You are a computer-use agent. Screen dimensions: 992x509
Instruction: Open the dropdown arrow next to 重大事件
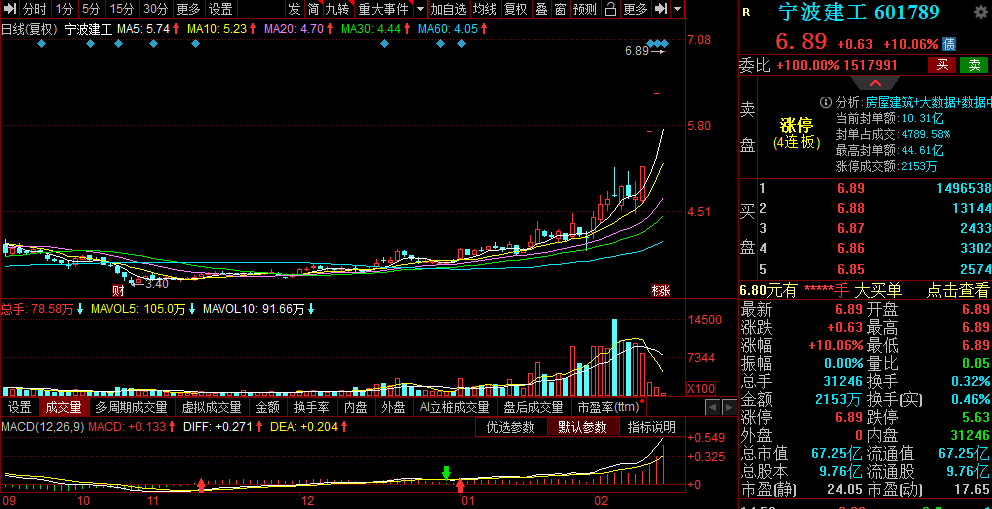tap(420, 9)
